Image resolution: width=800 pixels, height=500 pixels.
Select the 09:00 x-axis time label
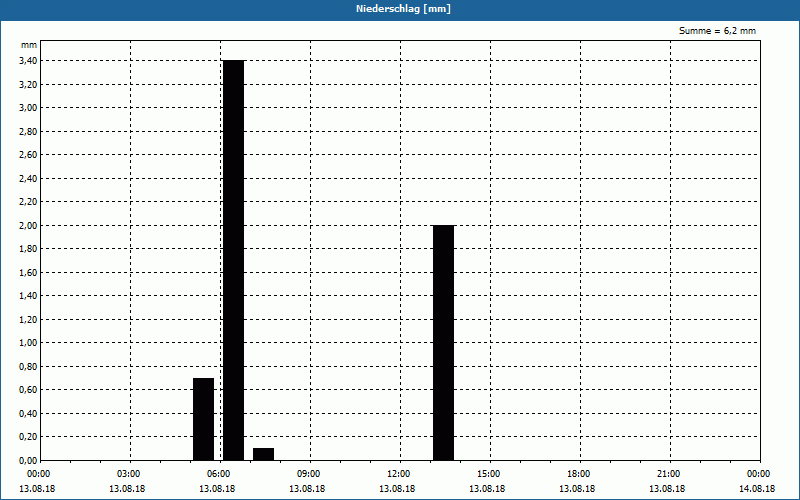click(309, 474)
